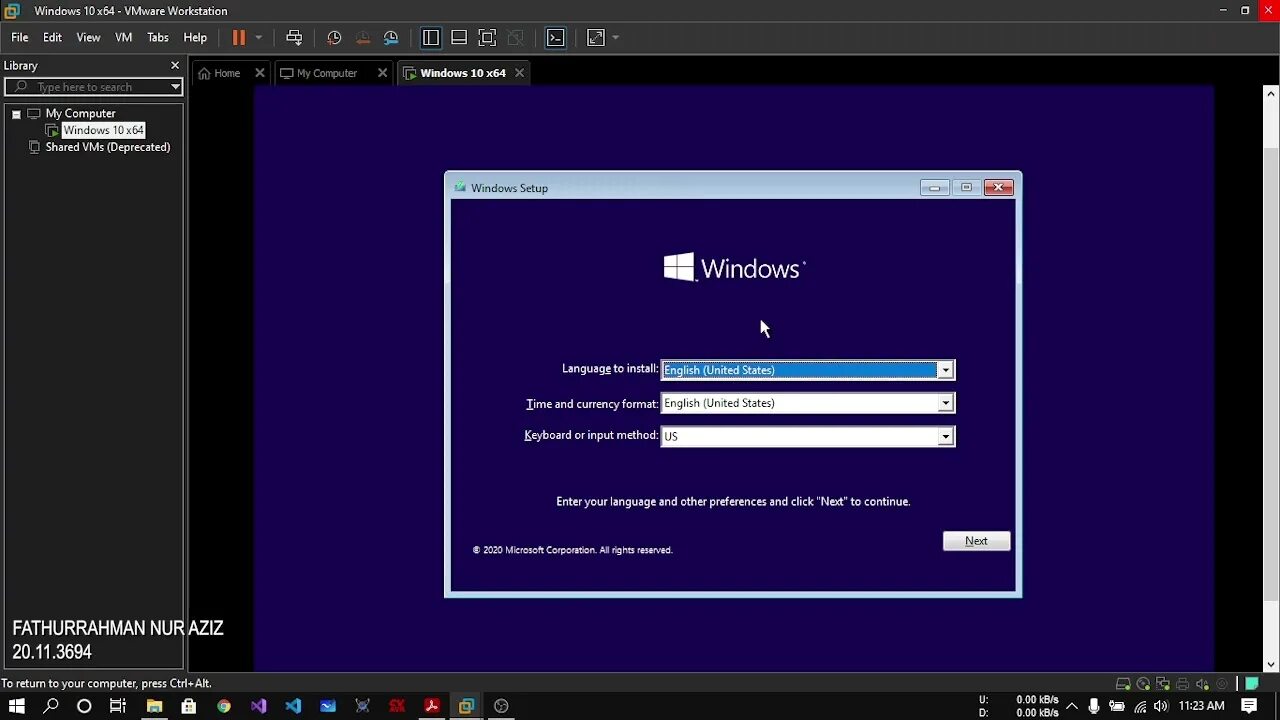This screenshot has width=1280, height=720.
Task: Open the Tabs menu
Action: [x=158, y=38]
